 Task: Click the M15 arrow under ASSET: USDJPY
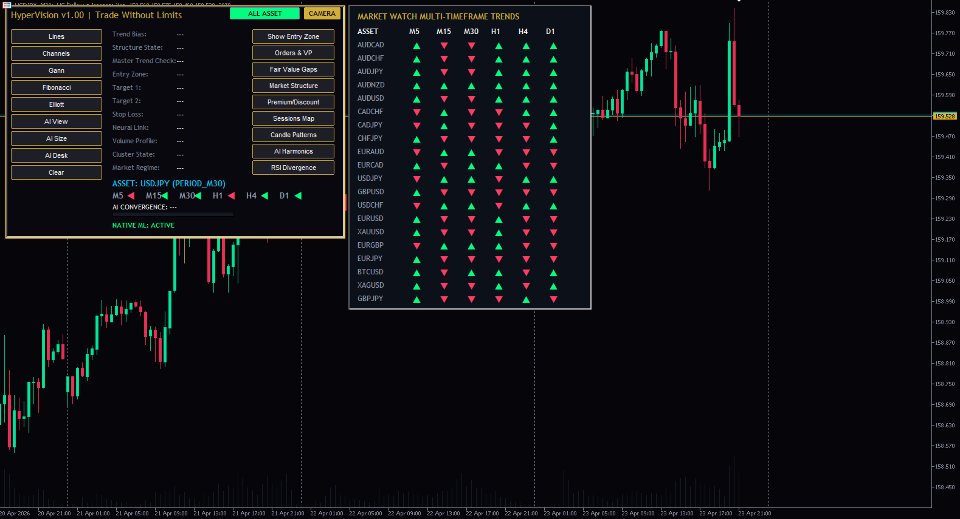164,196
